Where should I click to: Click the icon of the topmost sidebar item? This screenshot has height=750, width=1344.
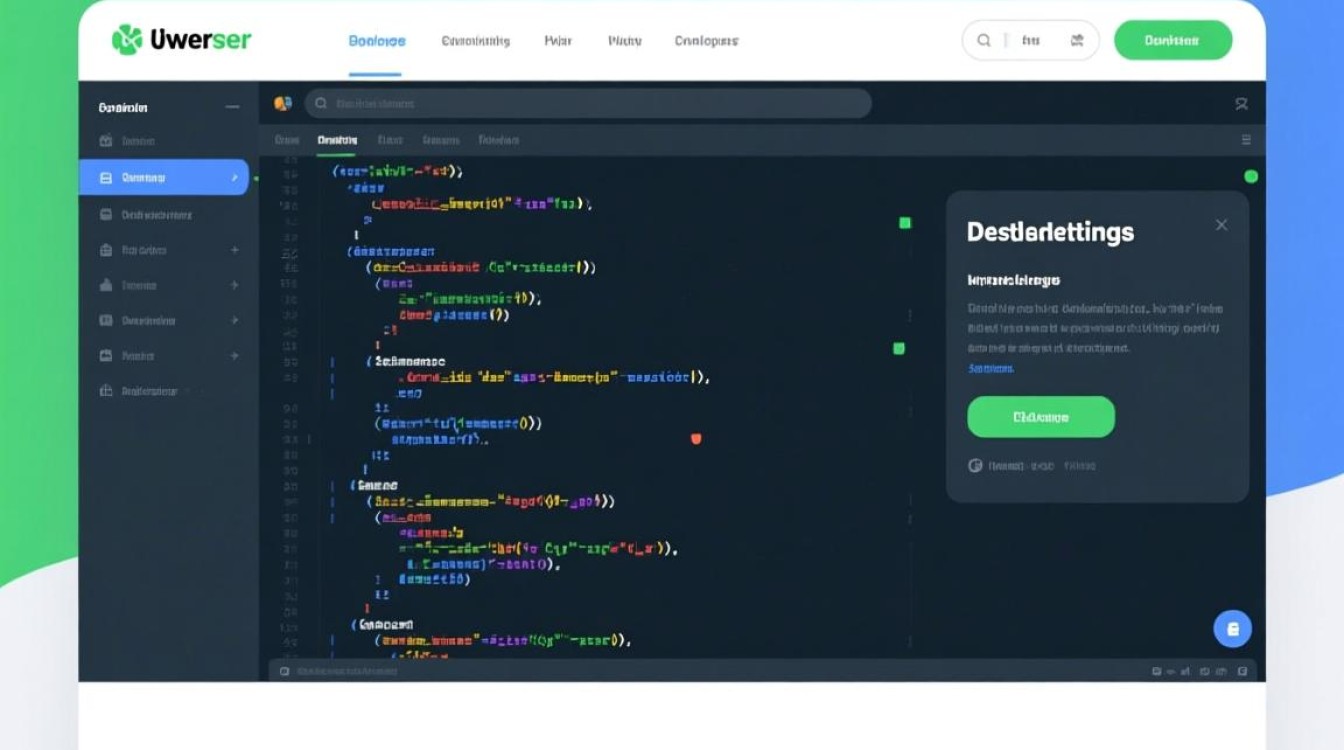(x=106, y=142)
